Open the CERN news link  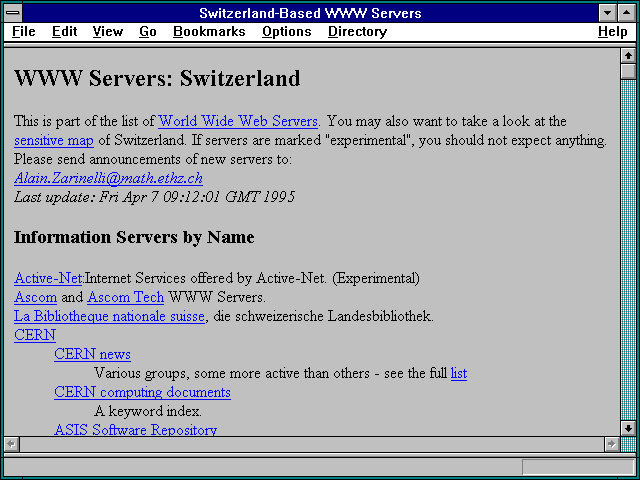[92, 354]
